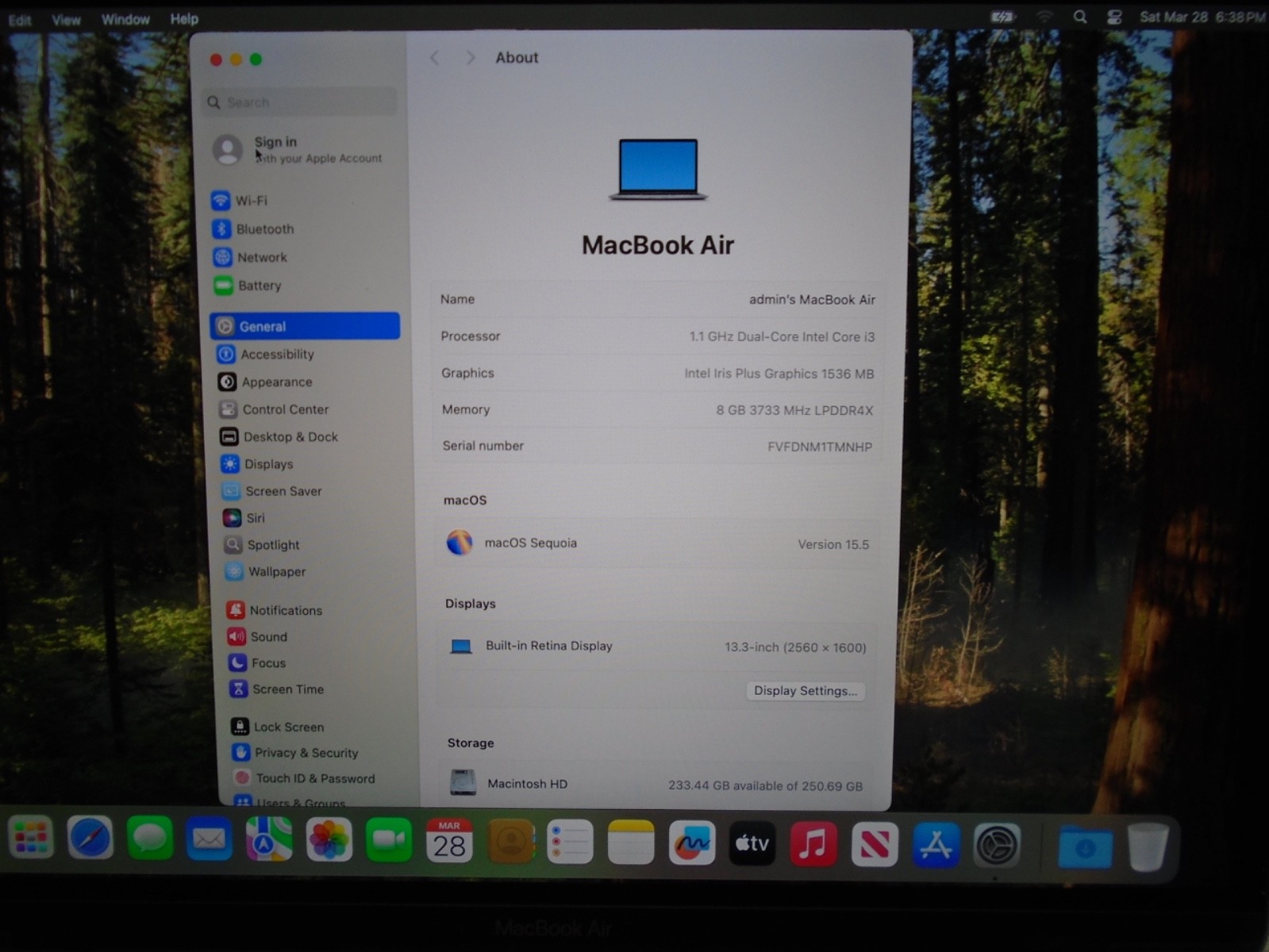The height and width of the screenshot is (952, 1269).
Task: Open News from the Dock
Action: 875,844
